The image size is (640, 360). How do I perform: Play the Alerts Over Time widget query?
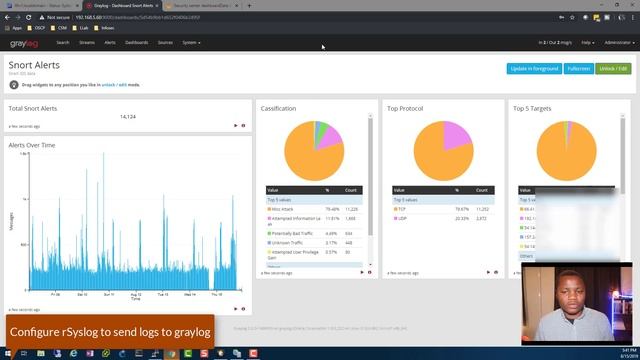coord(236,309)
